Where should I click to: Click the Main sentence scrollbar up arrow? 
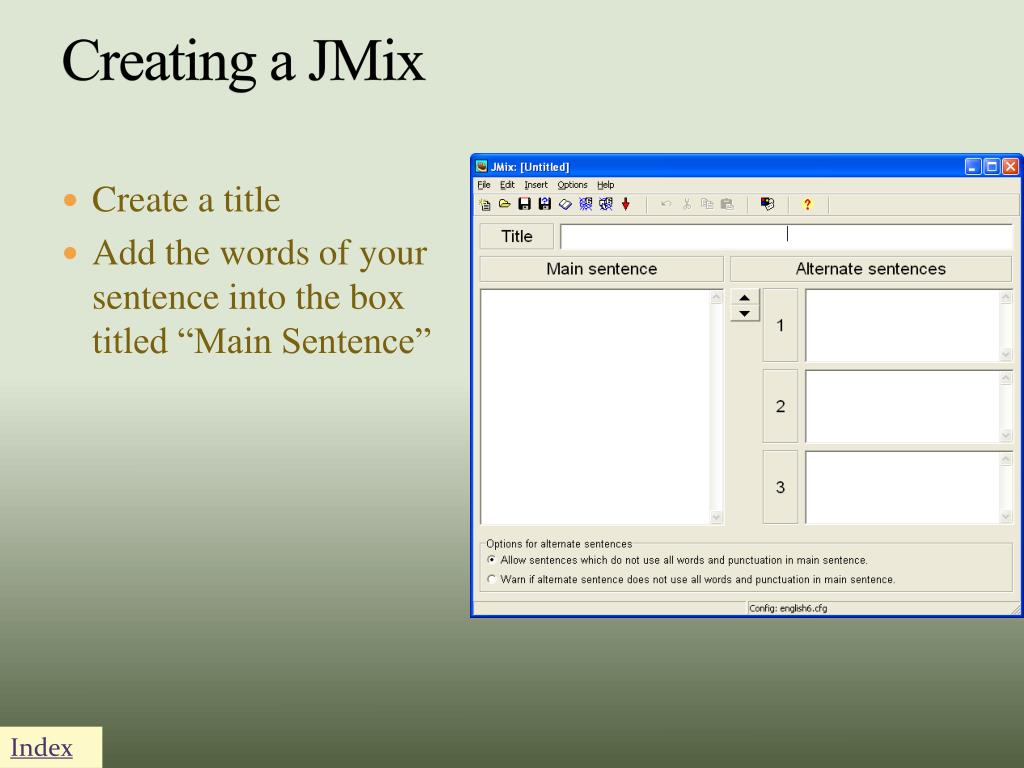coord(716,297)
